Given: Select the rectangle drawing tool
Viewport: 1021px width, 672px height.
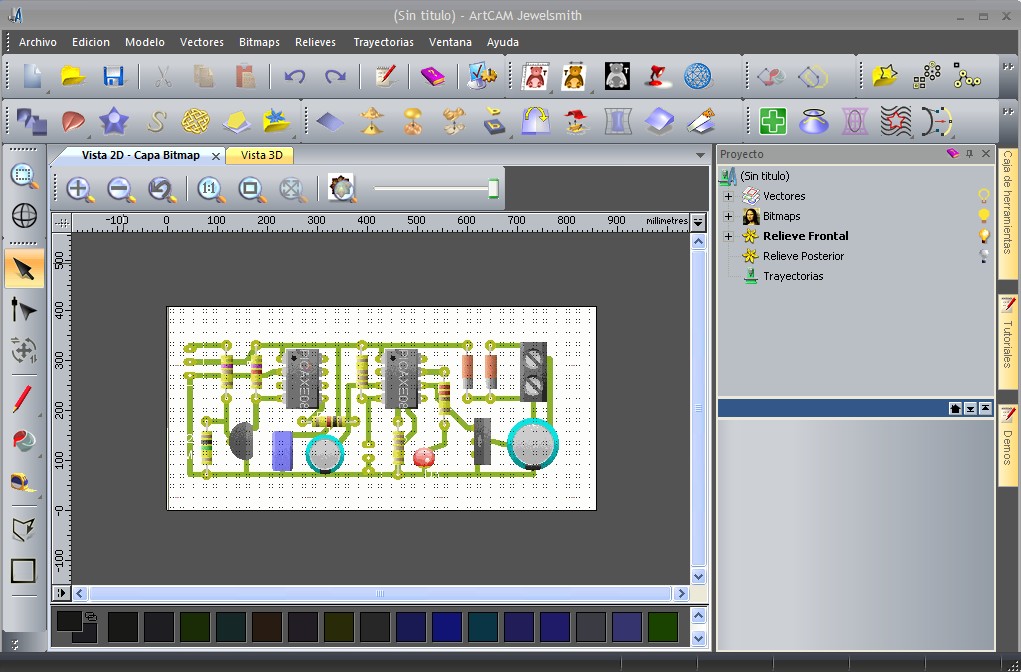Looking at the screenshot, I should (23, 571).
